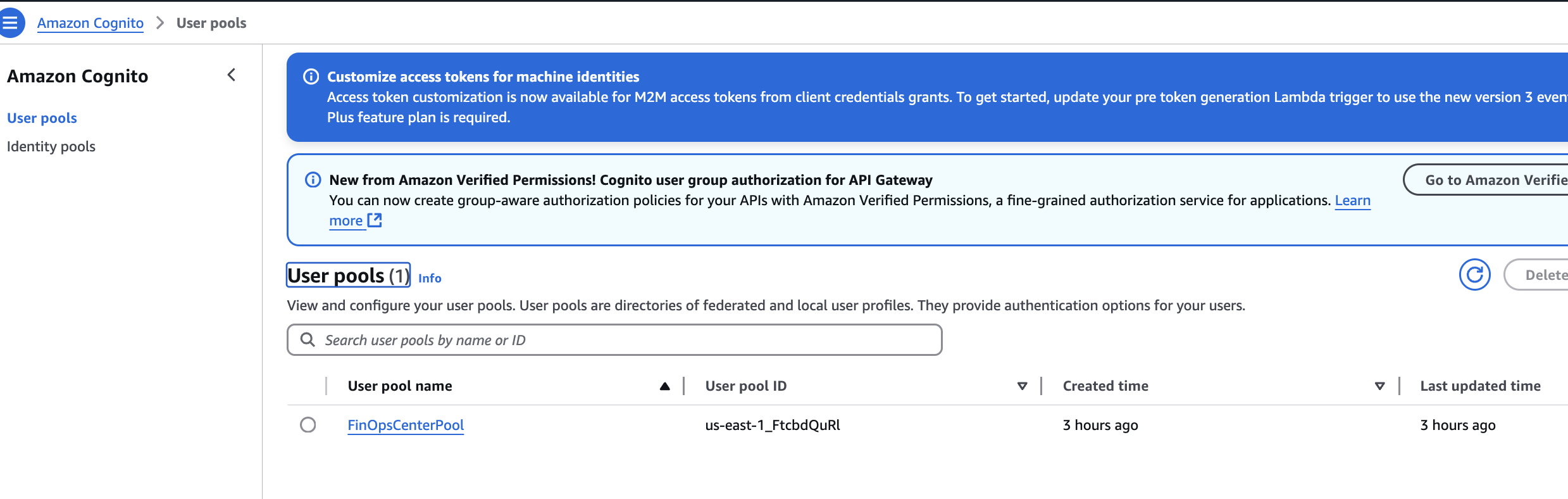Viewport: 1568px width, 499px height.
Task: Sort by Created time column
Action: pyautogui.click(x=1379, y=386)
